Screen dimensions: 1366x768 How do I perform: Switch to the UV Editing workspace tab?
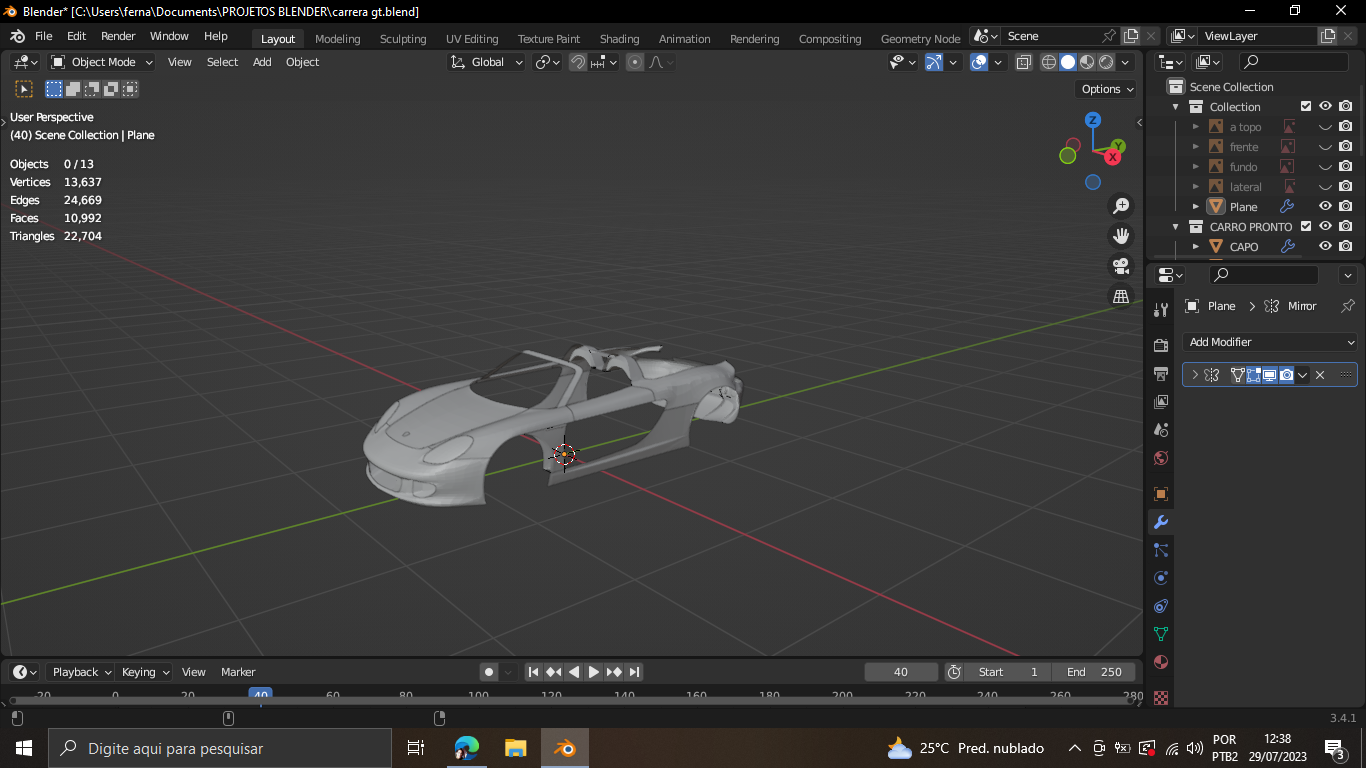click(x=472, y=39)
